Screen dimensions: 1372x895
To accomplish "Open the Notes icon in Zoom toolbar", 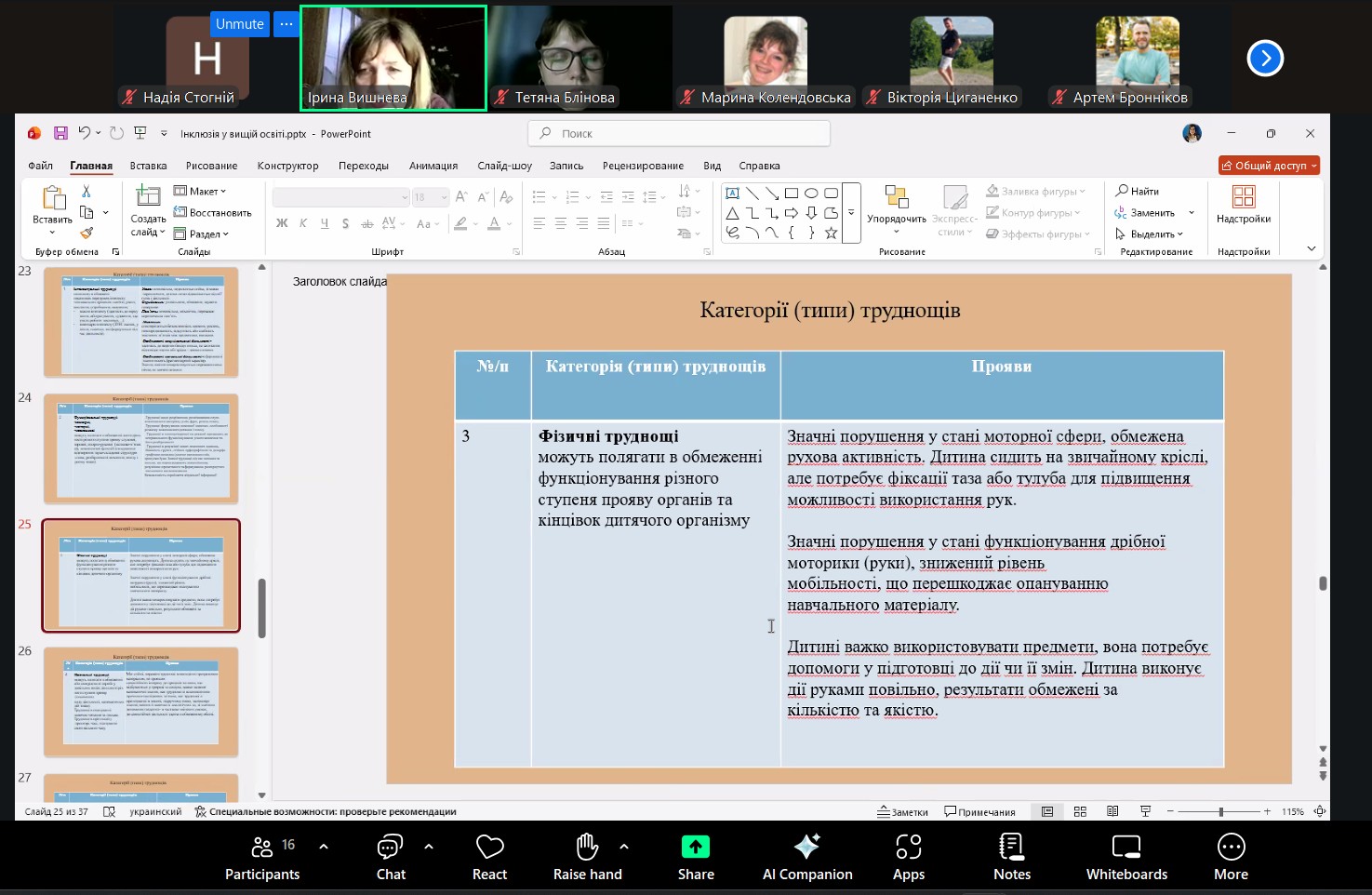I will [x=1011, y=847].
